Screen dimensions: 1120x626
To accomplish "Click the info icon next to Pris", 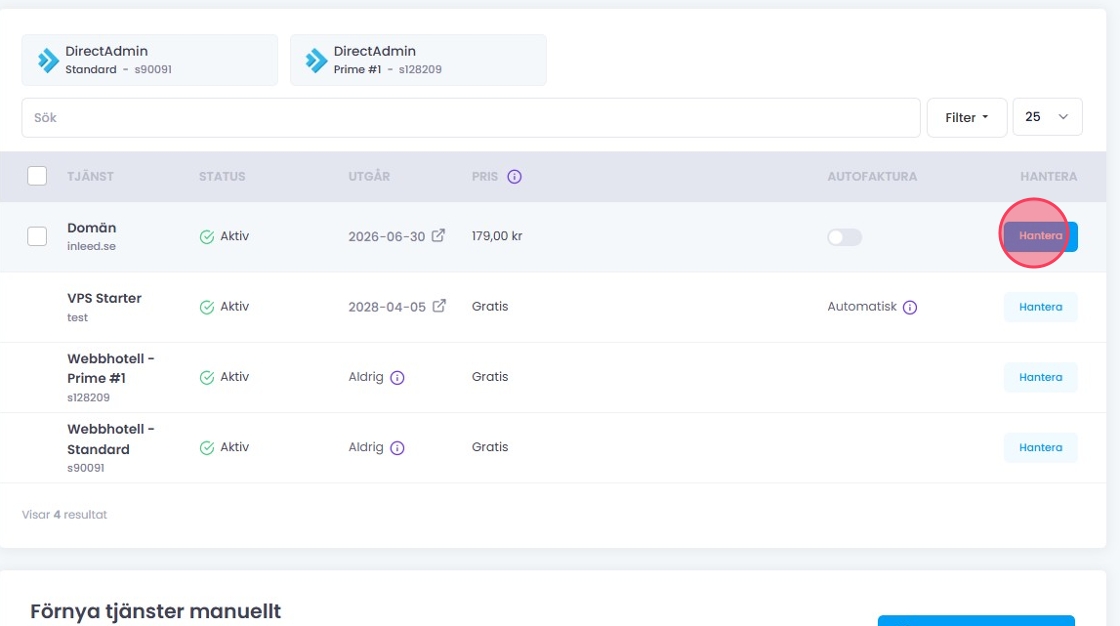I will 514,177.
